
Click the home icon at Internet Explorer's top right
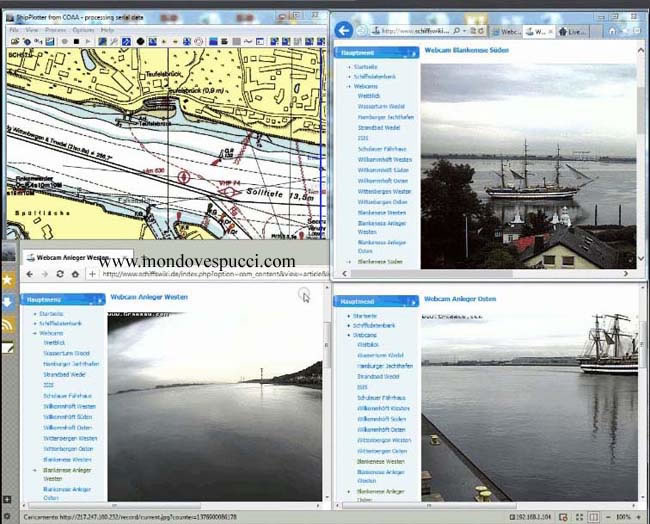click(x=612, y=31)
